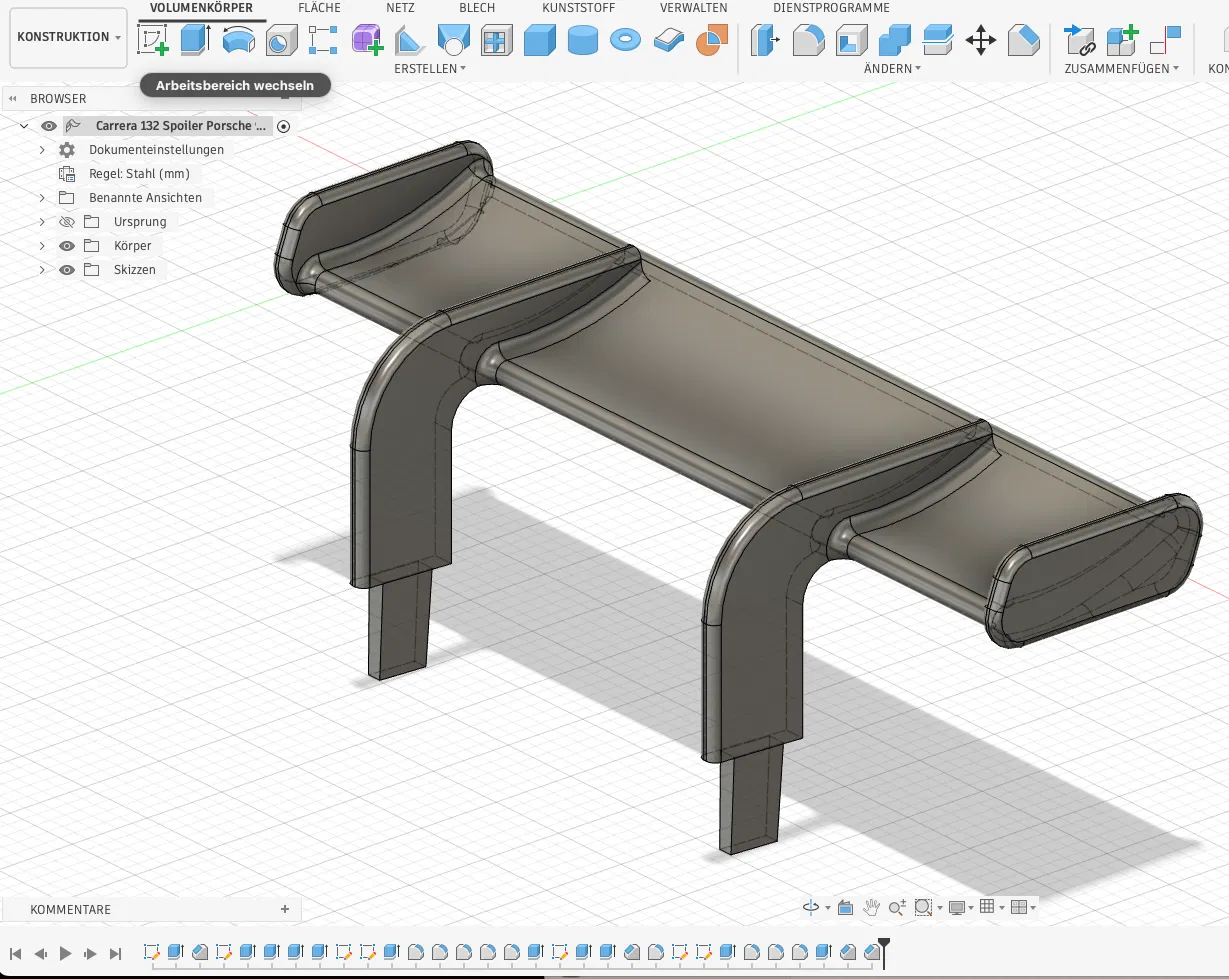Click the Torus primitive icon

[625, 41]
